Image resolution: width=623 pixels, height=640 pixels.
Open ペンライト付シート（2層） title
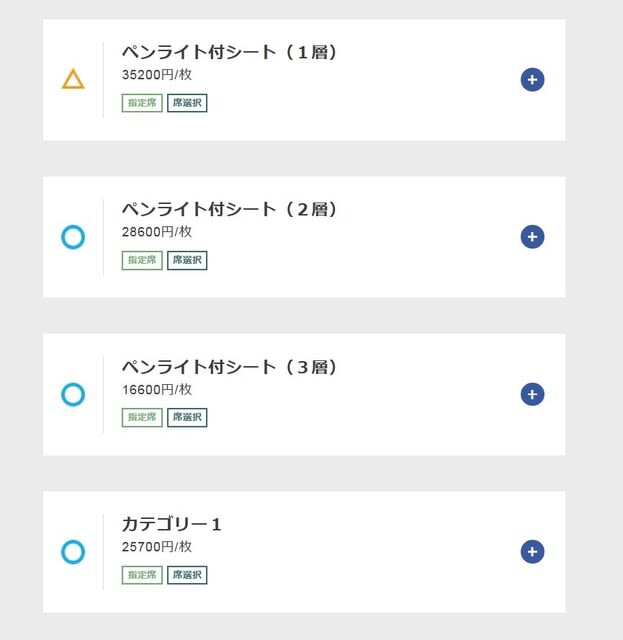[x=229, y=209]
